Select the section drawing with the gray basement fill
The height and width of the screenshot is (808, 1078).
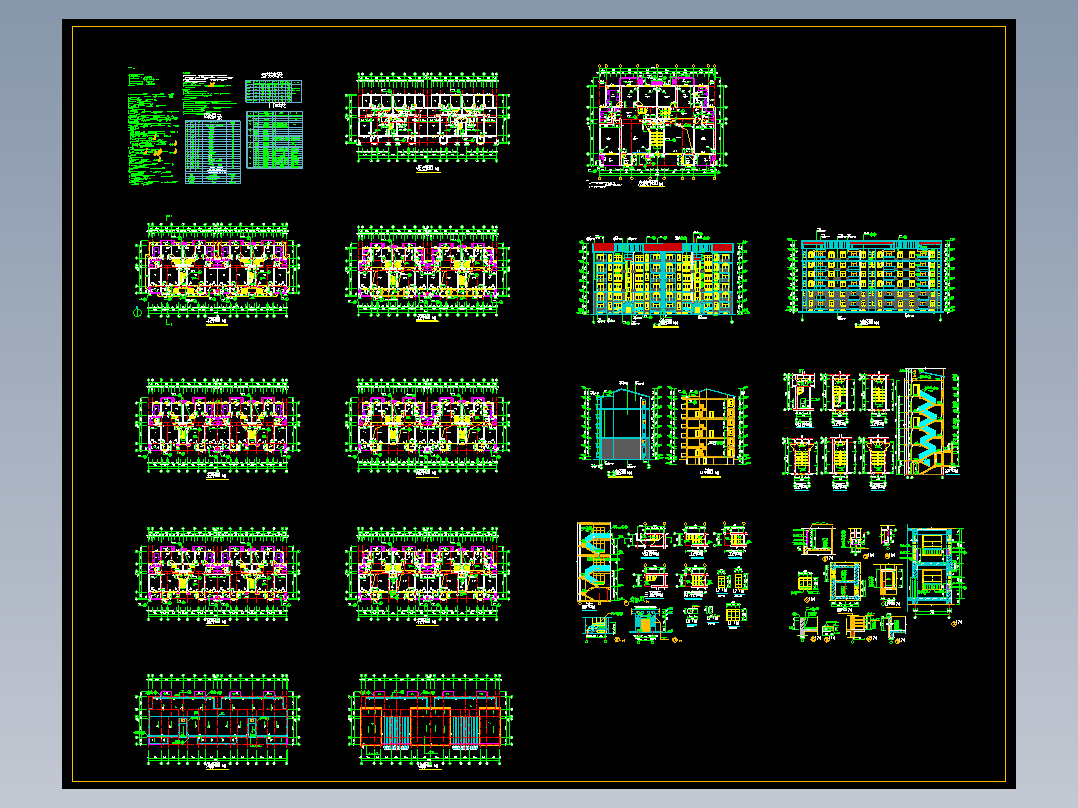620,428
